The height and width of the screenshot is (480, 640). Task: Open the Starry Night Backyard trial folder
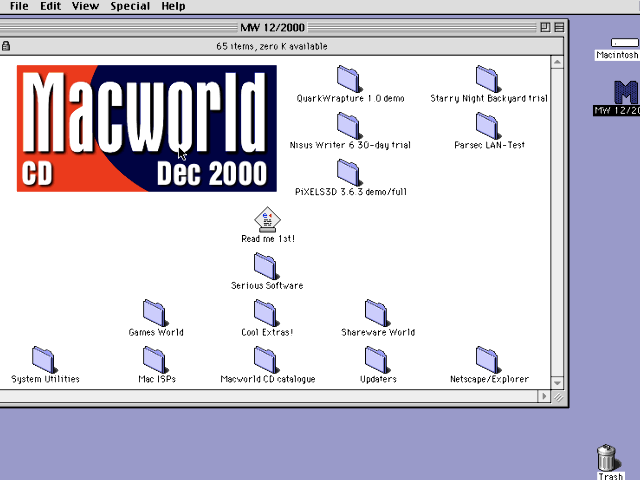[x=487, y=79]
